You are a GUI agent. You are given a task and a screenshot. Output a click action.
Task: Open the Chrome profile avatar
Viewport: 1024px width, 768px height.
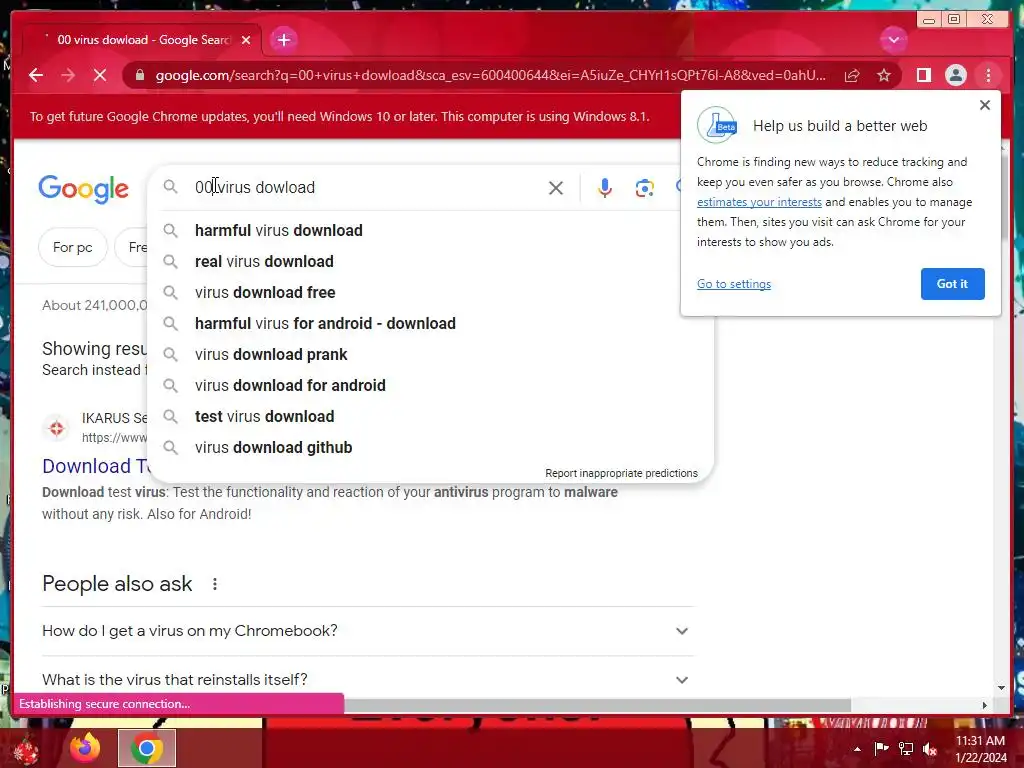pyautogui.click(x=955, y=75)
